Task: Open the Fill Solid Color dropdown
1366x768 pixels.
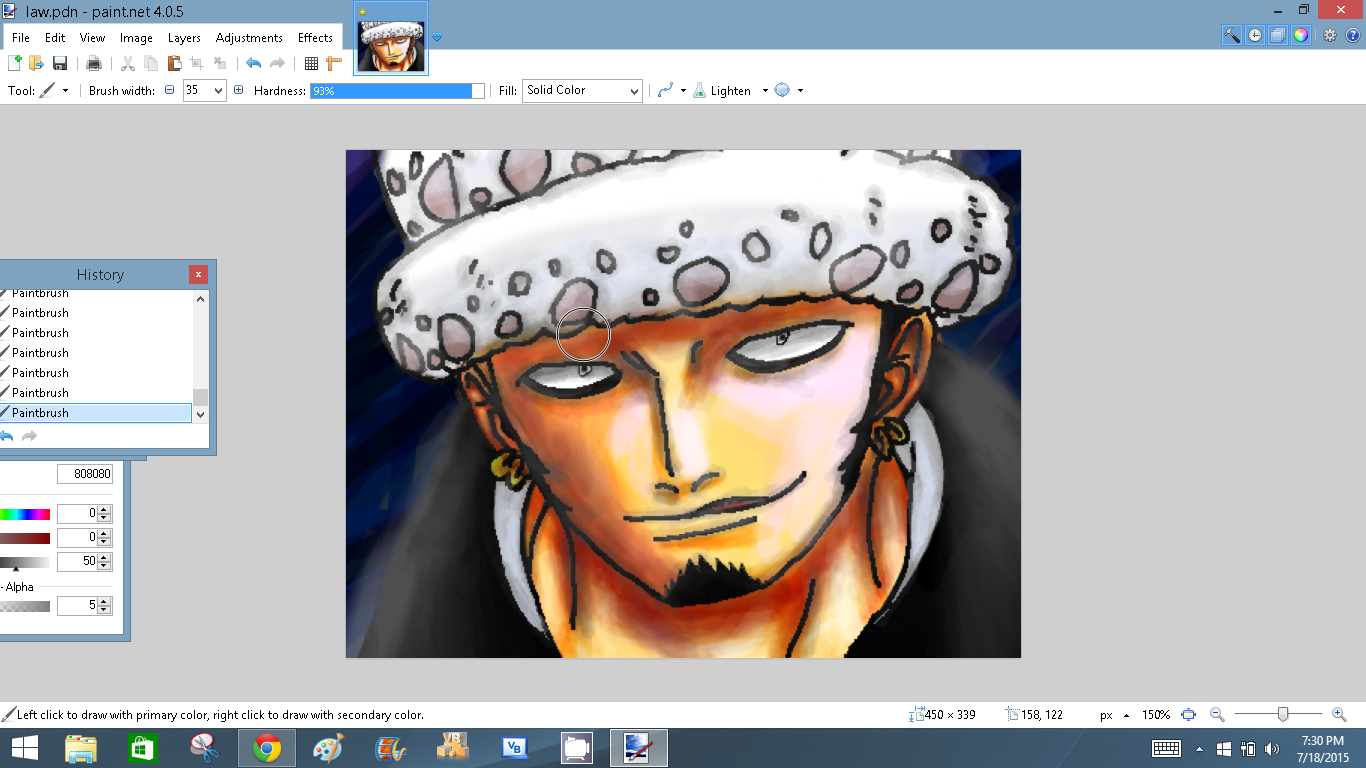Action: (582, 91)
